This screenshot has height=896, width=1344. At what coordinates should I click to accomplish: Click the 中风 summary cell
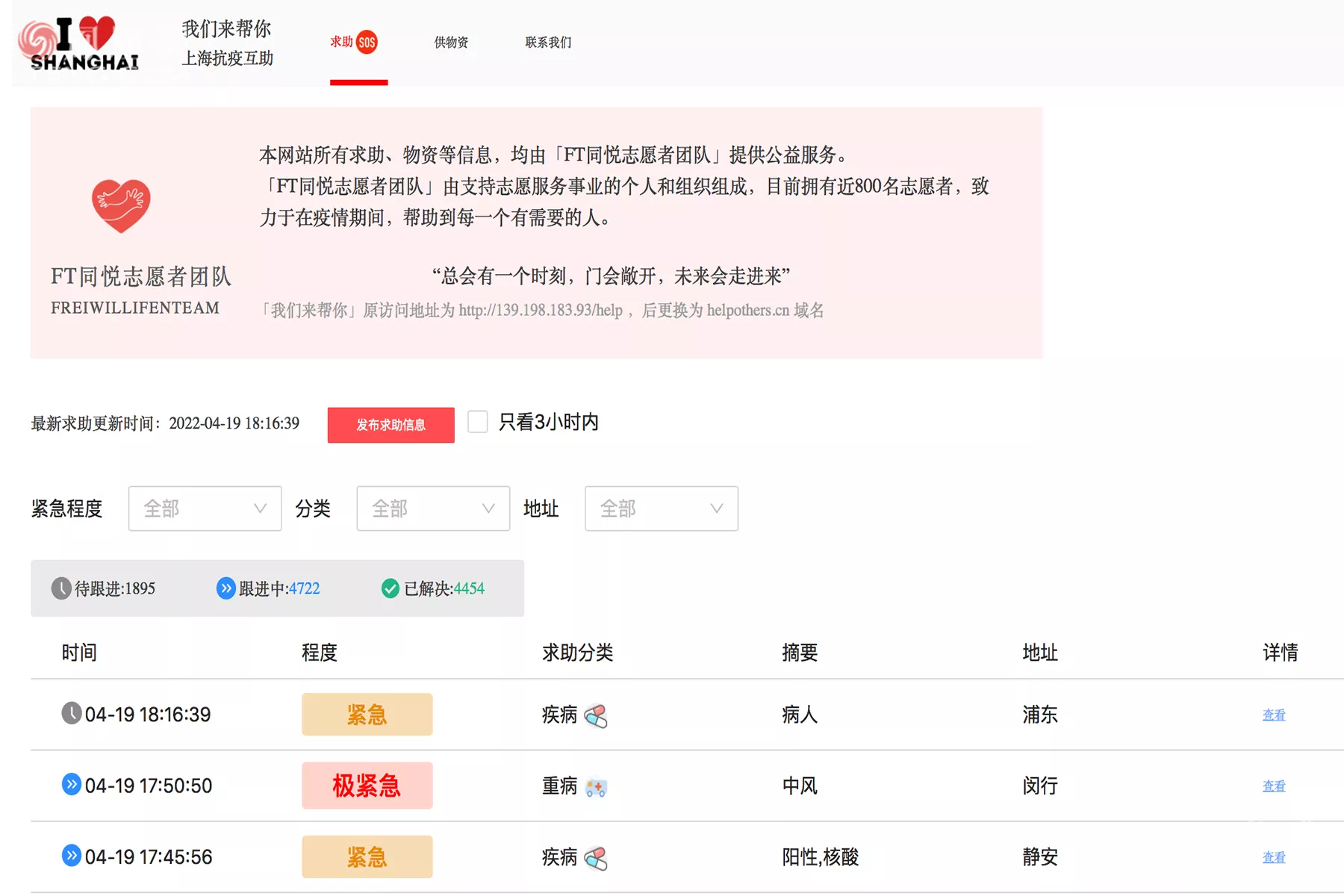click(x=800, y=785)
